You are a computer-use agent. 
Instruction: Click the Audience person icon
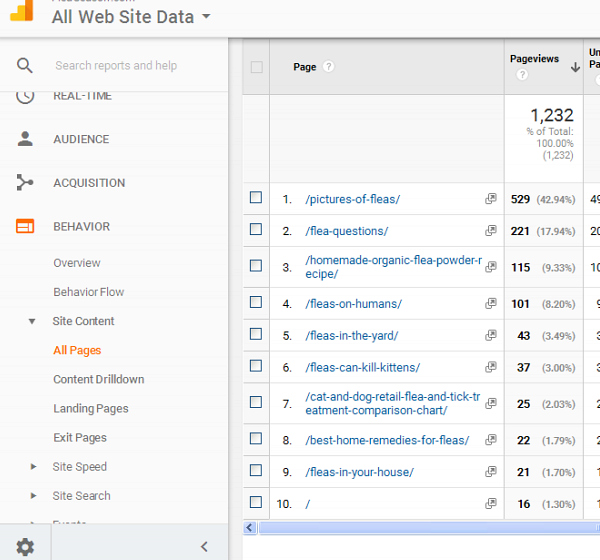pos(25,139)
